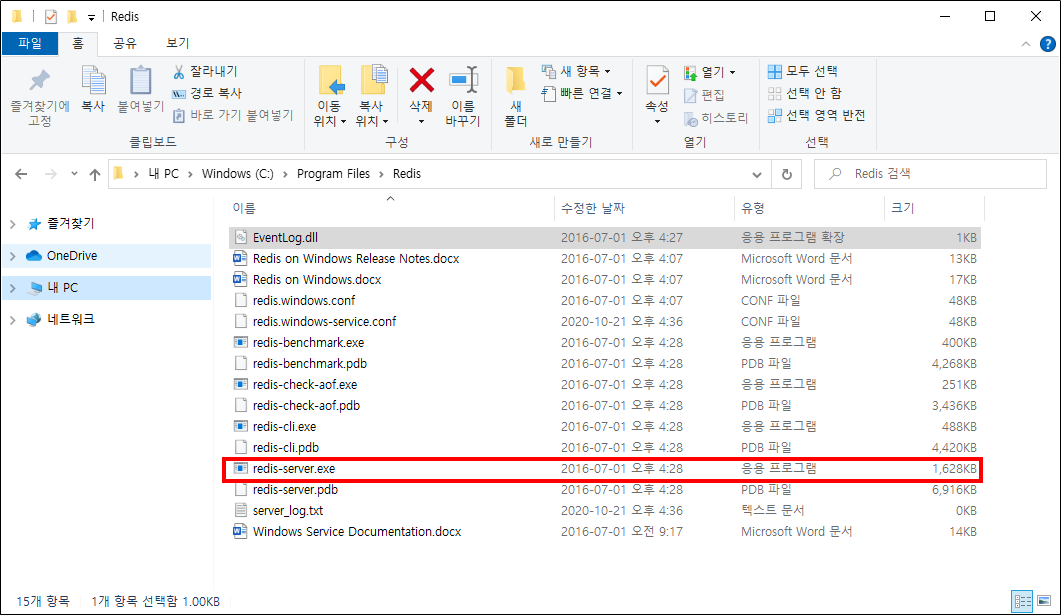Image resolution: width=1061 pixels, height=615 pixels.
Task: Open the Open (열기) dropdown
Action: click(709, 72)
